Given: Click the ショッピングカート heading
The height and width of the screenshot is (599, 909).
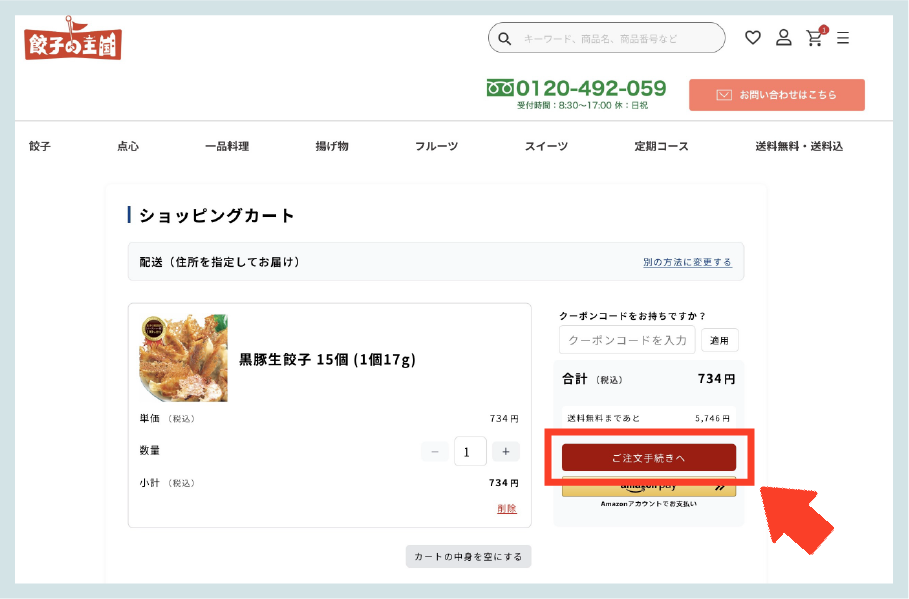Looking at the screenshot, I should point(217,215).
